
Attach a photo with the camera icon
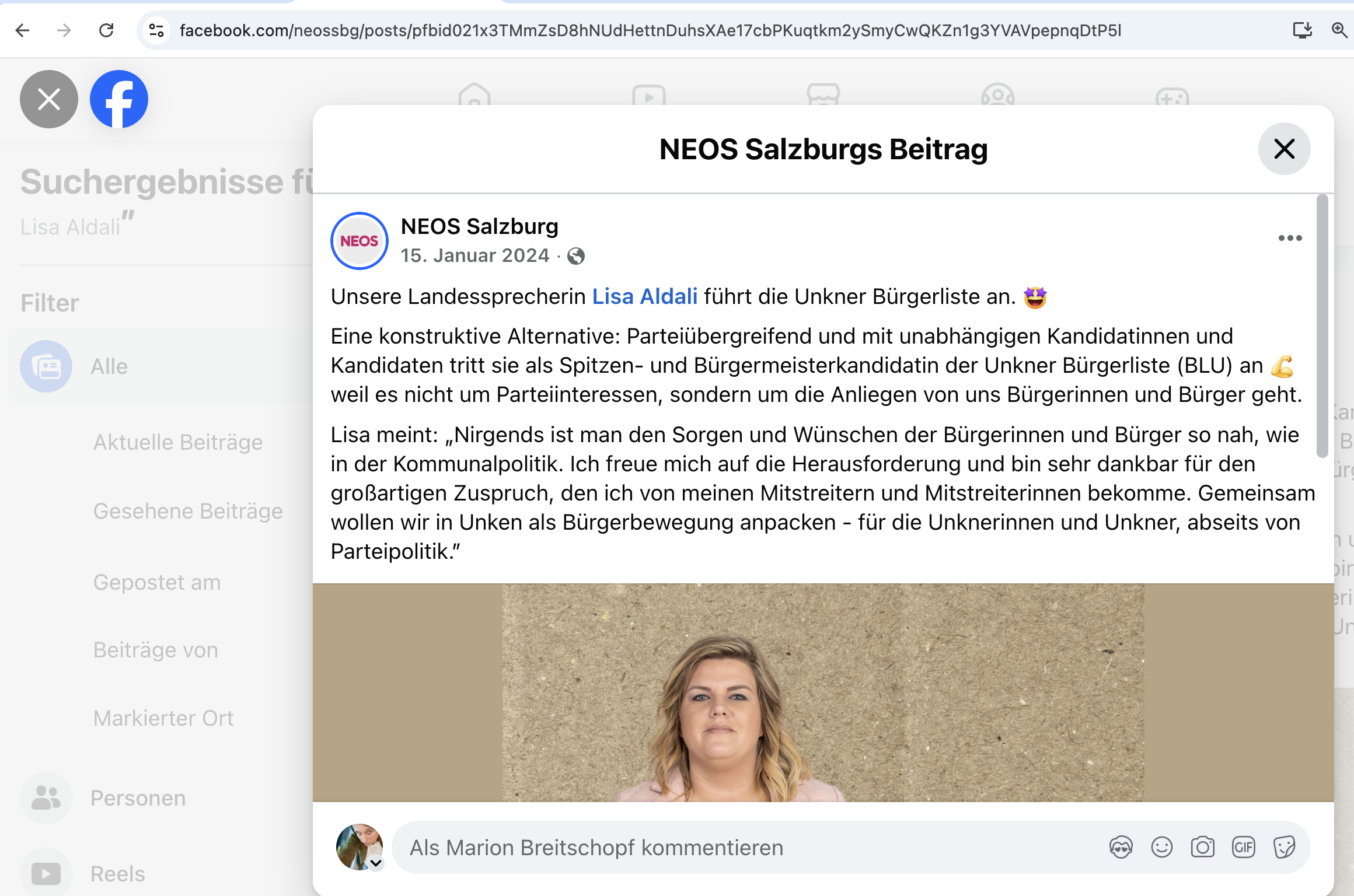pos(1202,848)
